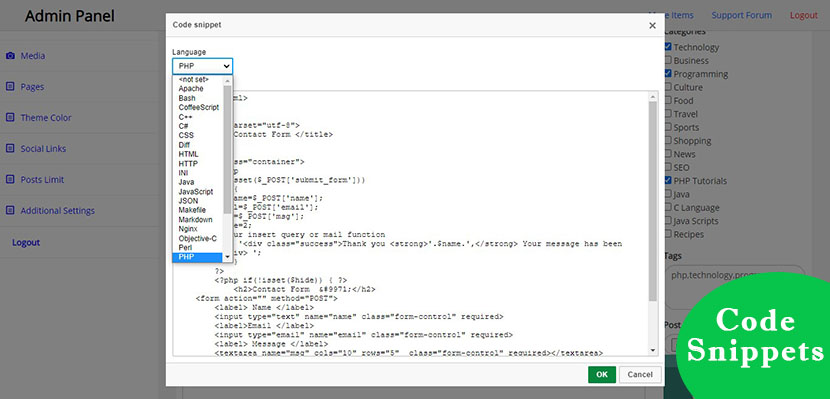Uncheck the Technology category
Screen dimensions: 830x399
point(668,47)
